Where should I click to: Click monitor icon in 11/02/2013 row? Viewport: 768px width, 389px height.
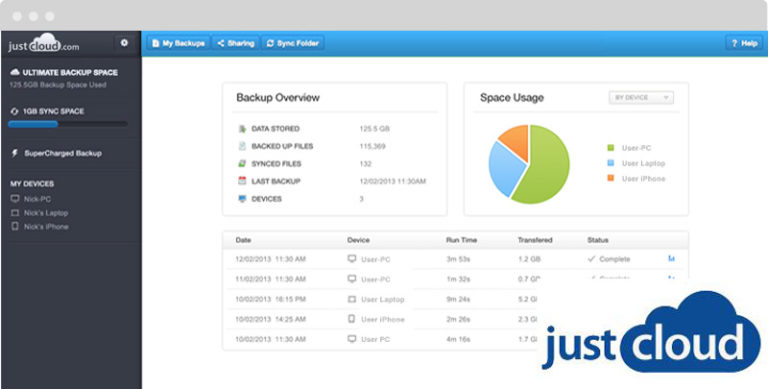click(x=352, y=279)
